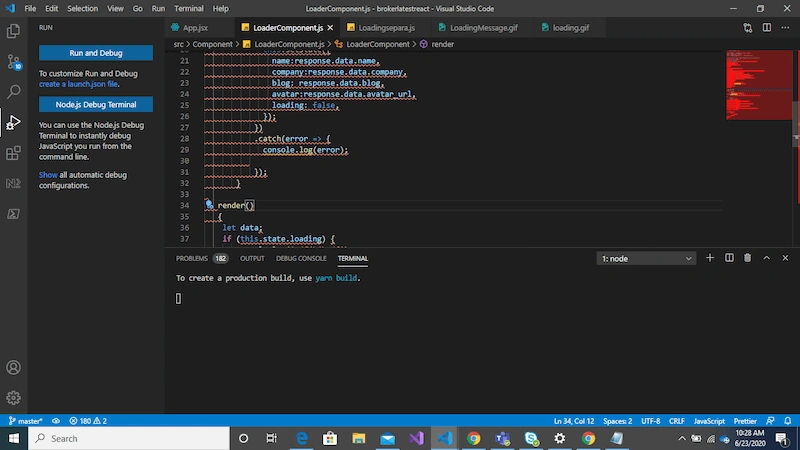Click the Run and Debug button
Viewport: 800px width, 450px height.
tap(96, 53)
